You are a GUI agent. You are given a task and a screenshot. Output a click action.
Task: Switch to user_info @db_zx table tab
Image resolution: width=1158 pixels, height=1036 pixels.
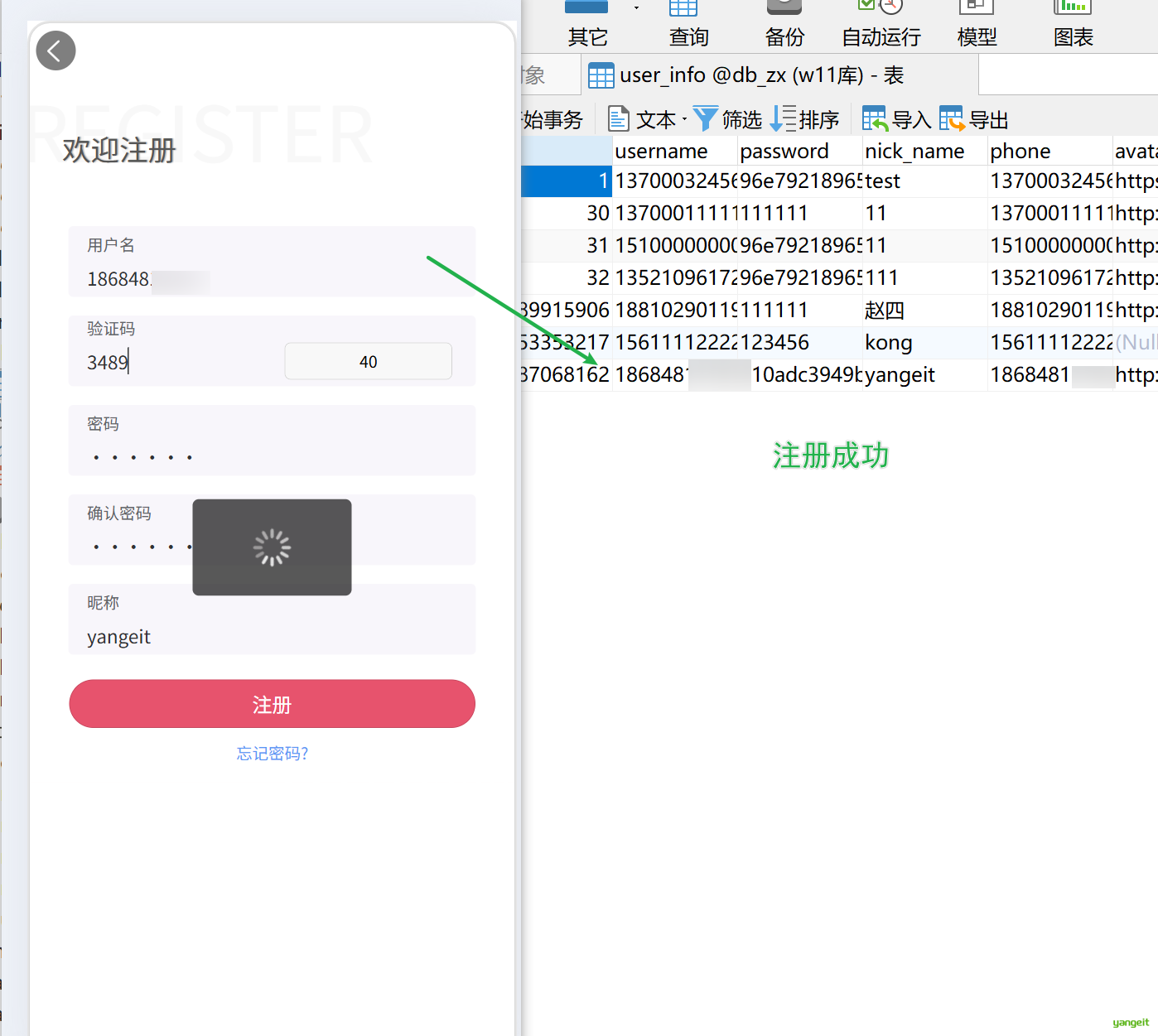pyautogui.click(x=745, y=75)
